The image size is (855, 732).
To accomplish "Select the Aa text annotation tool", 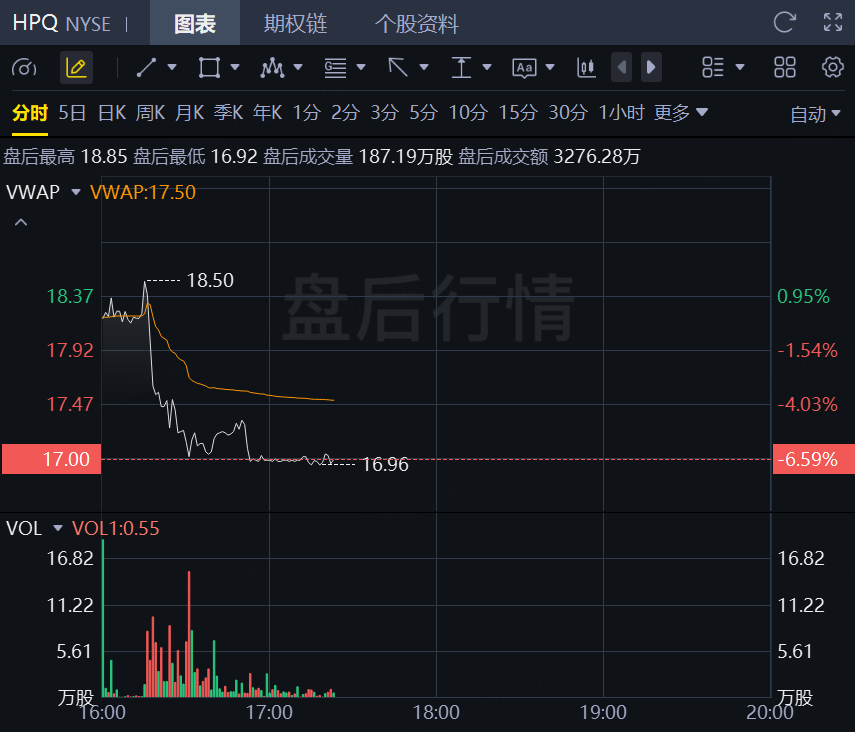I will 524,68.
